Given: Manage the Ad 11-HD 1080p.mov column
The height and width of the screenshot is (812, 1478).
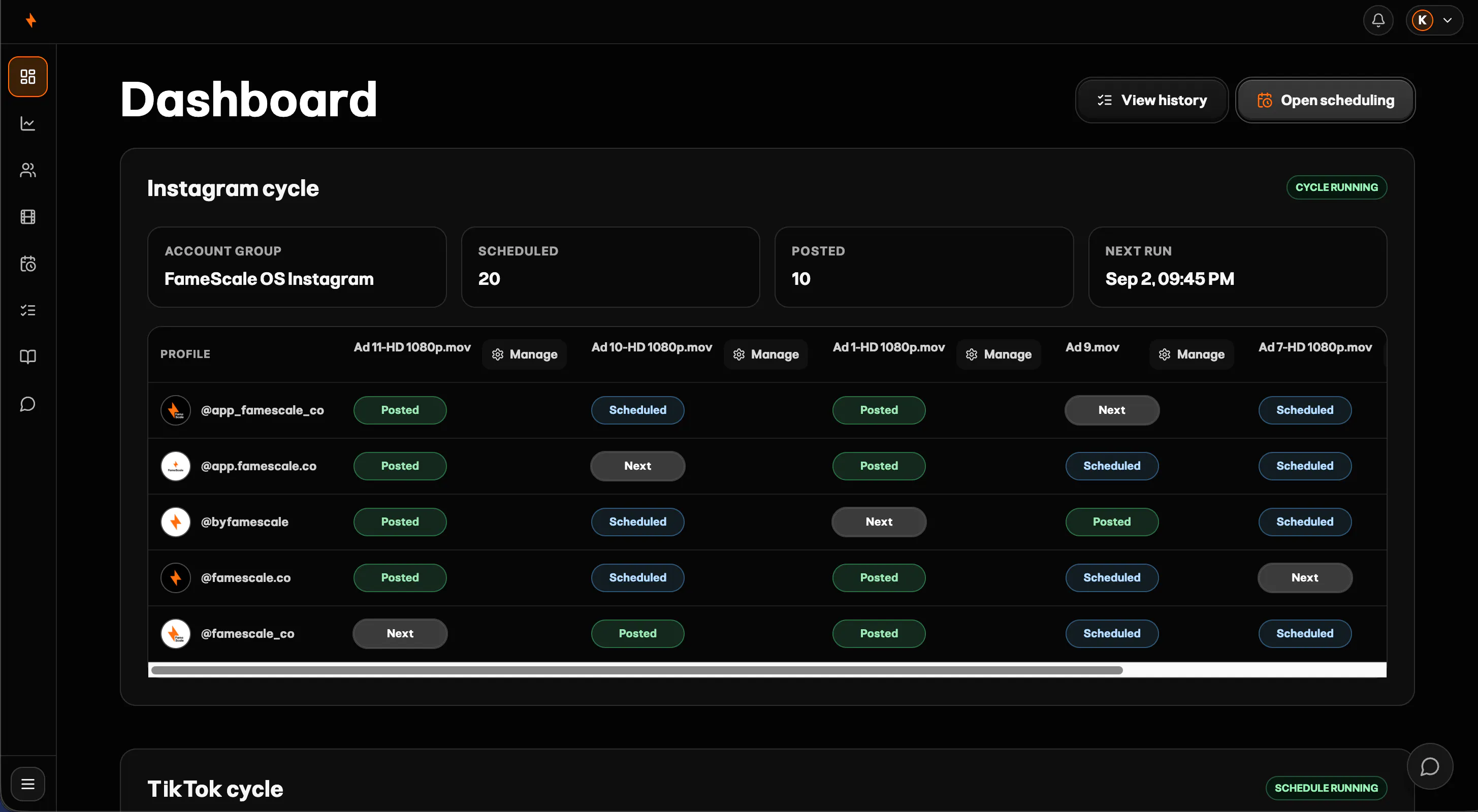Looking at the screenshot, I should click(x=525, y=354).
